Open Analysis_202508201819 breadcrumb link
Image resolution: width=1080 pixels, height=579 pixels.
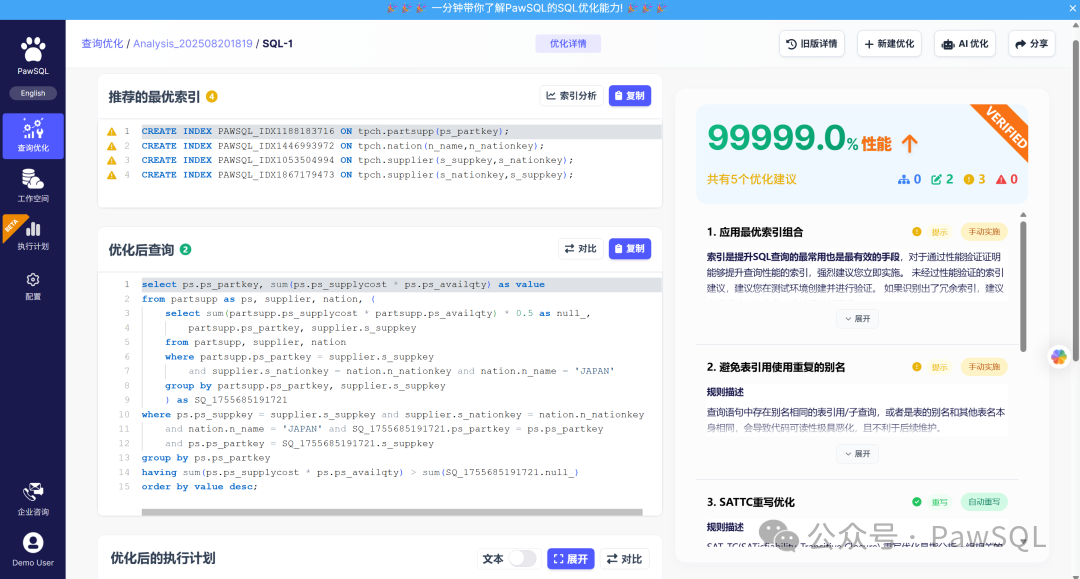click(193, 43)
